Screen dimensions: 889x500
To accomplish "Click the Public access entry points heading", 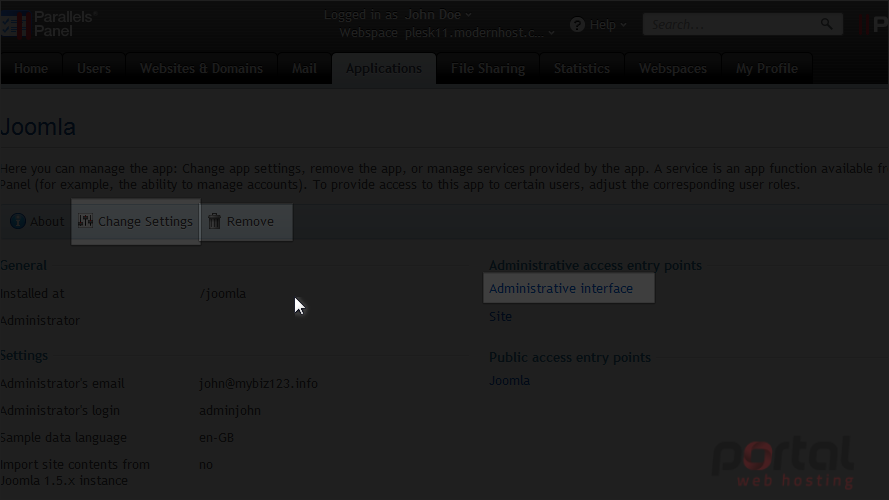I will pyautogui.click(x=570, y=358).
